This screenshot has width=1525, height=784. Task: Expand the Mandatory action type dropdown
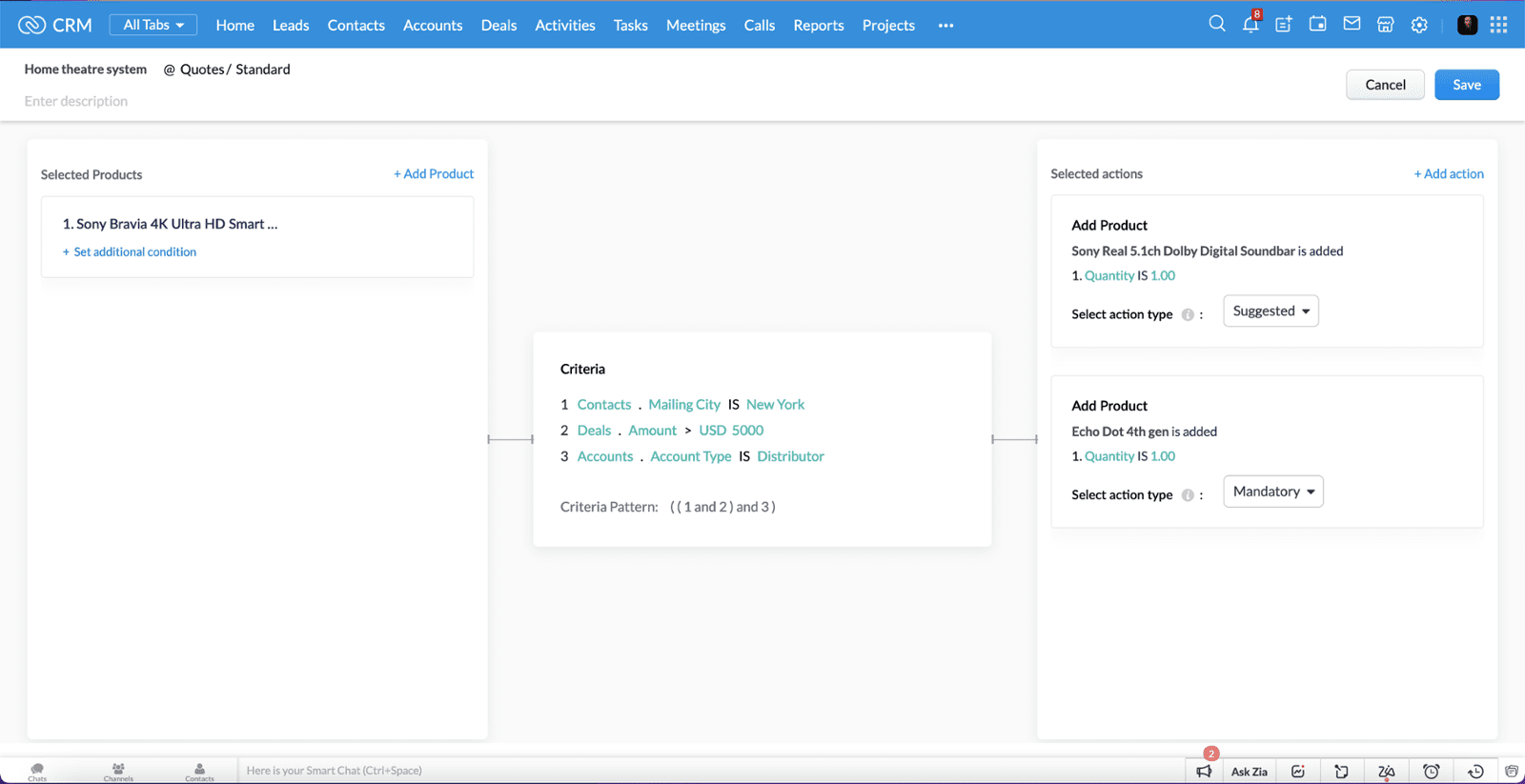[x=1272, y=492]
